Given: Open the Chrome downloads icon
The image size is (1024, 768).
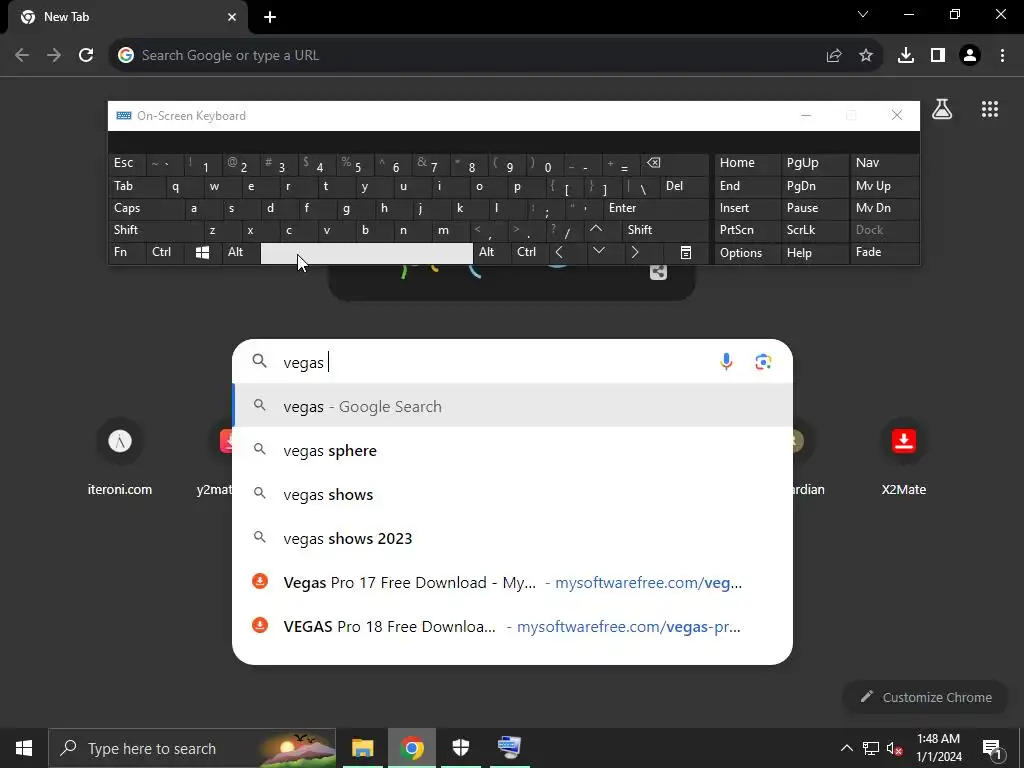Looking at the screenshot, I should point(906,56).
